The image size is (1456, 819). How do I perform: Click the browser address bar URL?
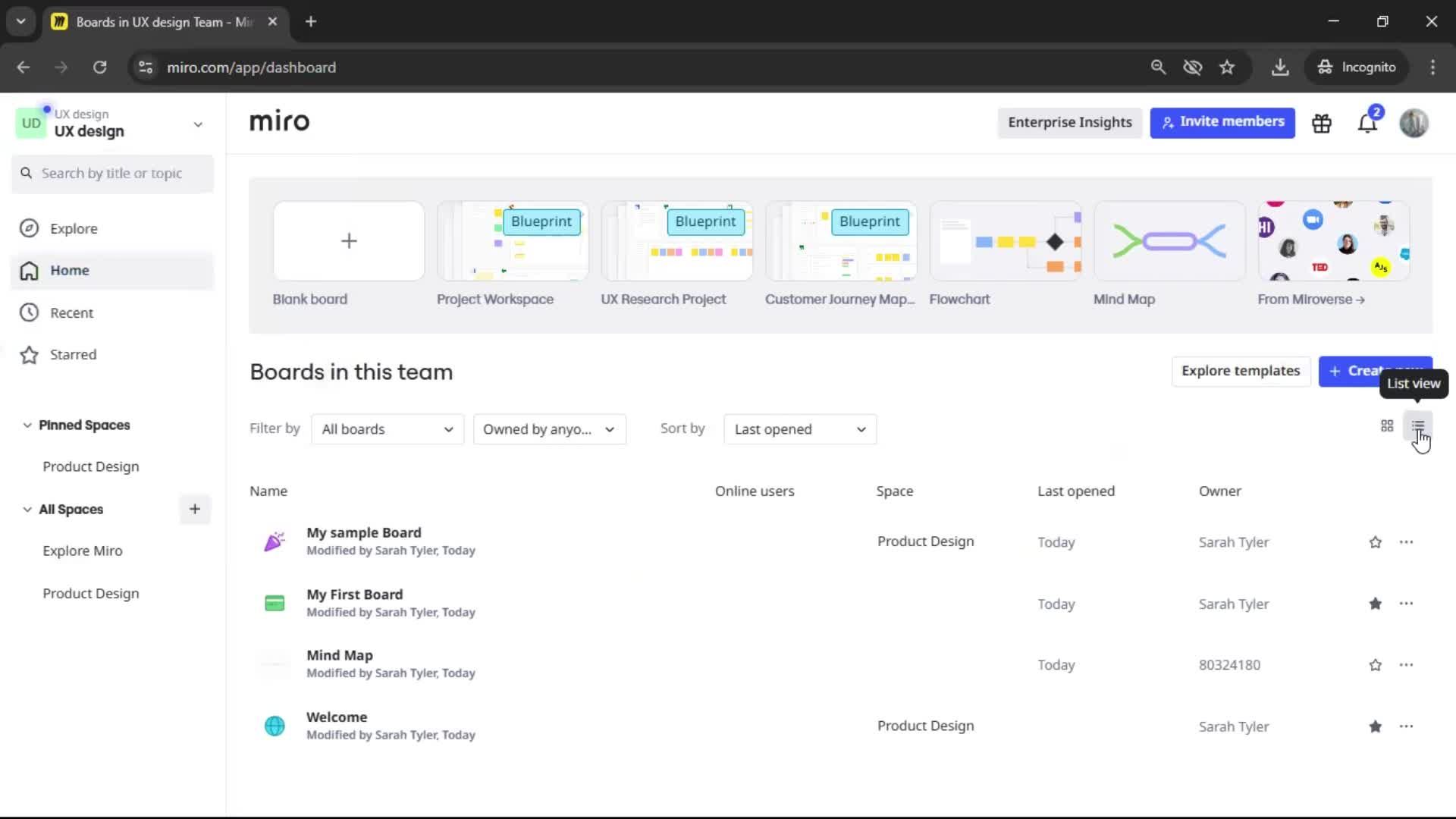(x=251, y=67)
